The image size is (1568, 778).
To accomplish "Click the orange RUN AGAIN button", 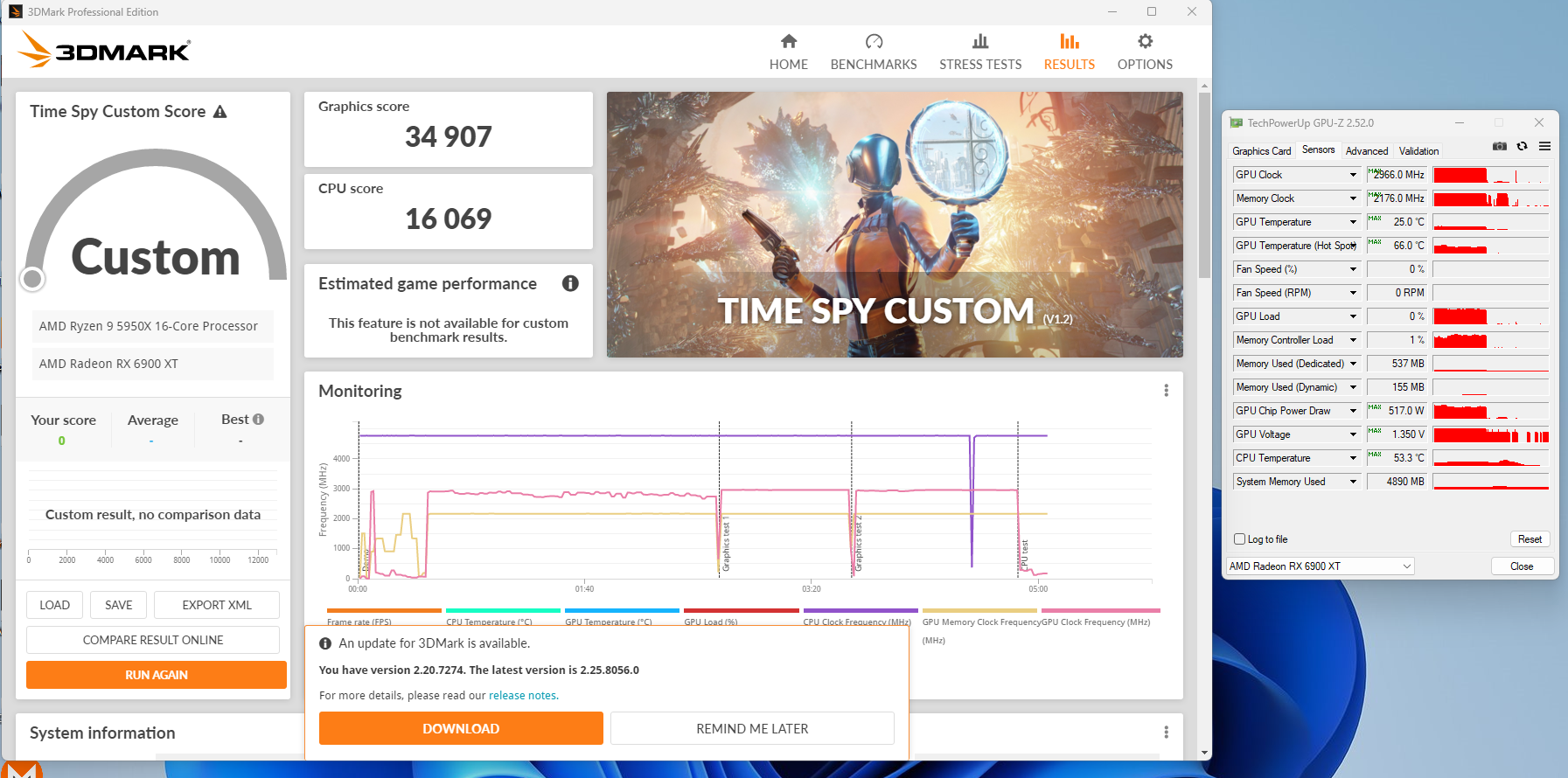I will pos(157,675).
